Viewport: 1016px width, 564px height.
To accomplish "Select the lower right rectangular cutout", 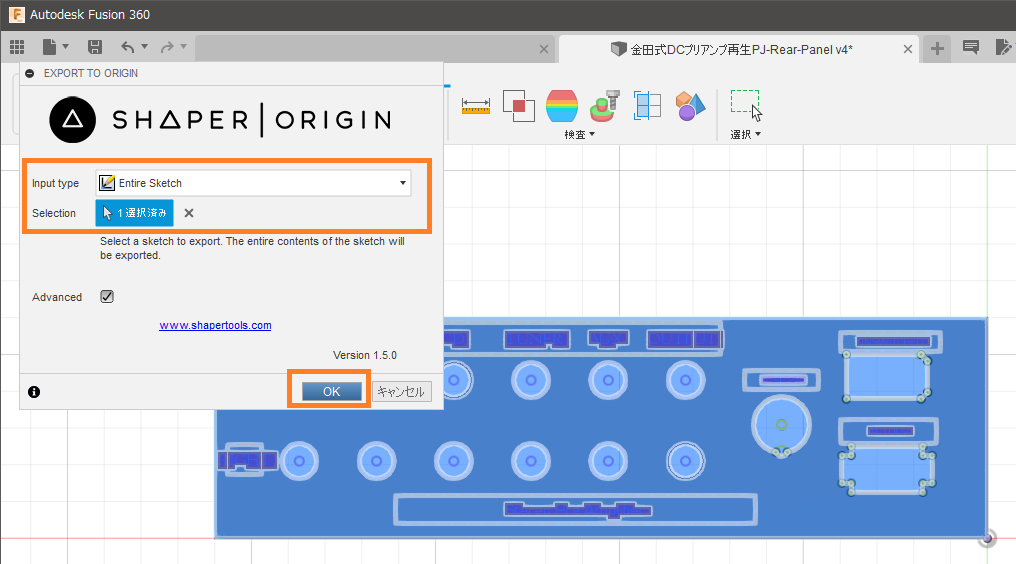I will tap(887, 469).
